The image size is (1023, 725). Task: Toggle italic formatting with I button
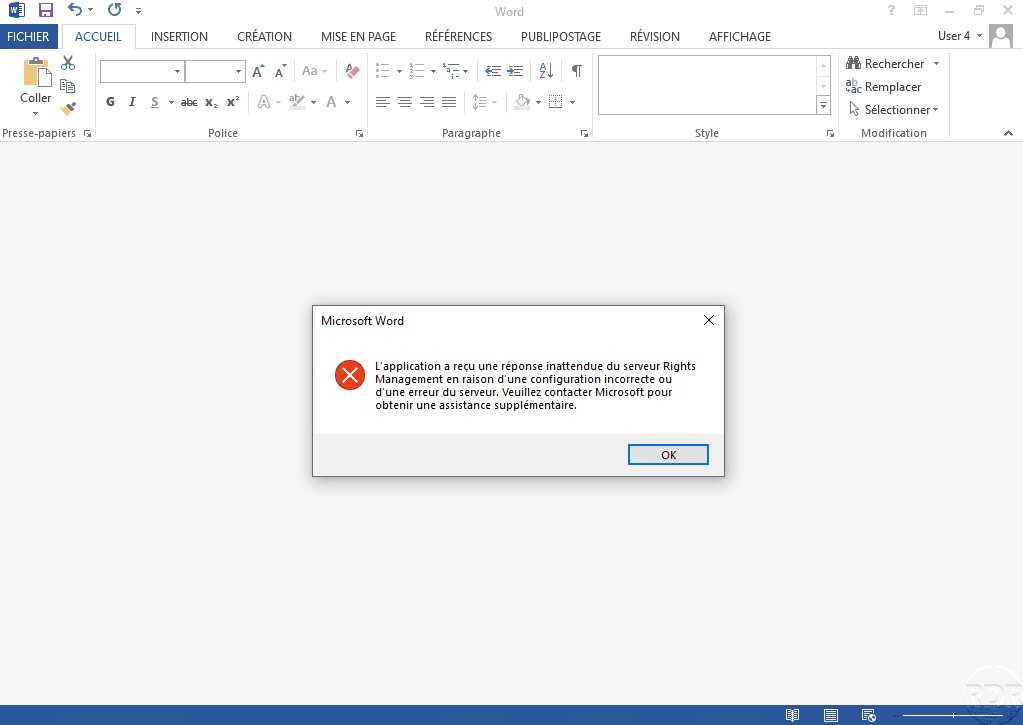tap(132, 102)
